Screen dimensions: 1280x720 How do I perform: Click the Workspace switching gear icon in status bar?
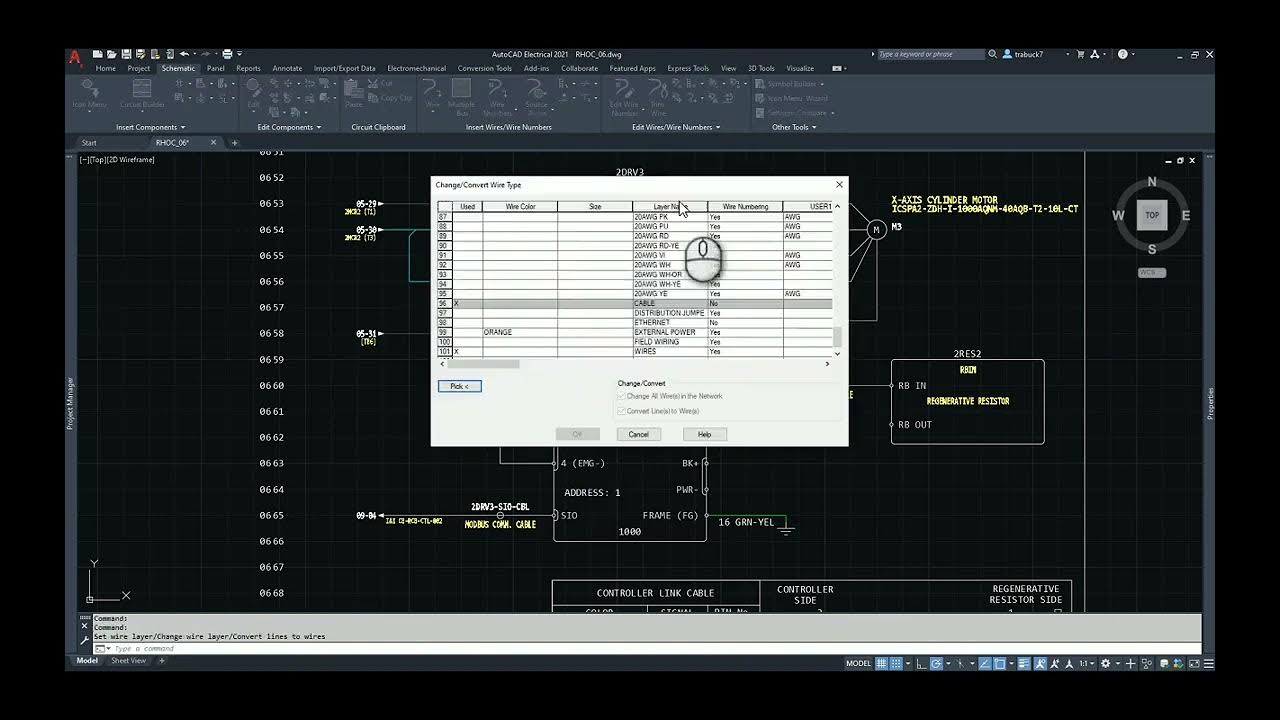pyautogui.click(x=1105, y=663)
